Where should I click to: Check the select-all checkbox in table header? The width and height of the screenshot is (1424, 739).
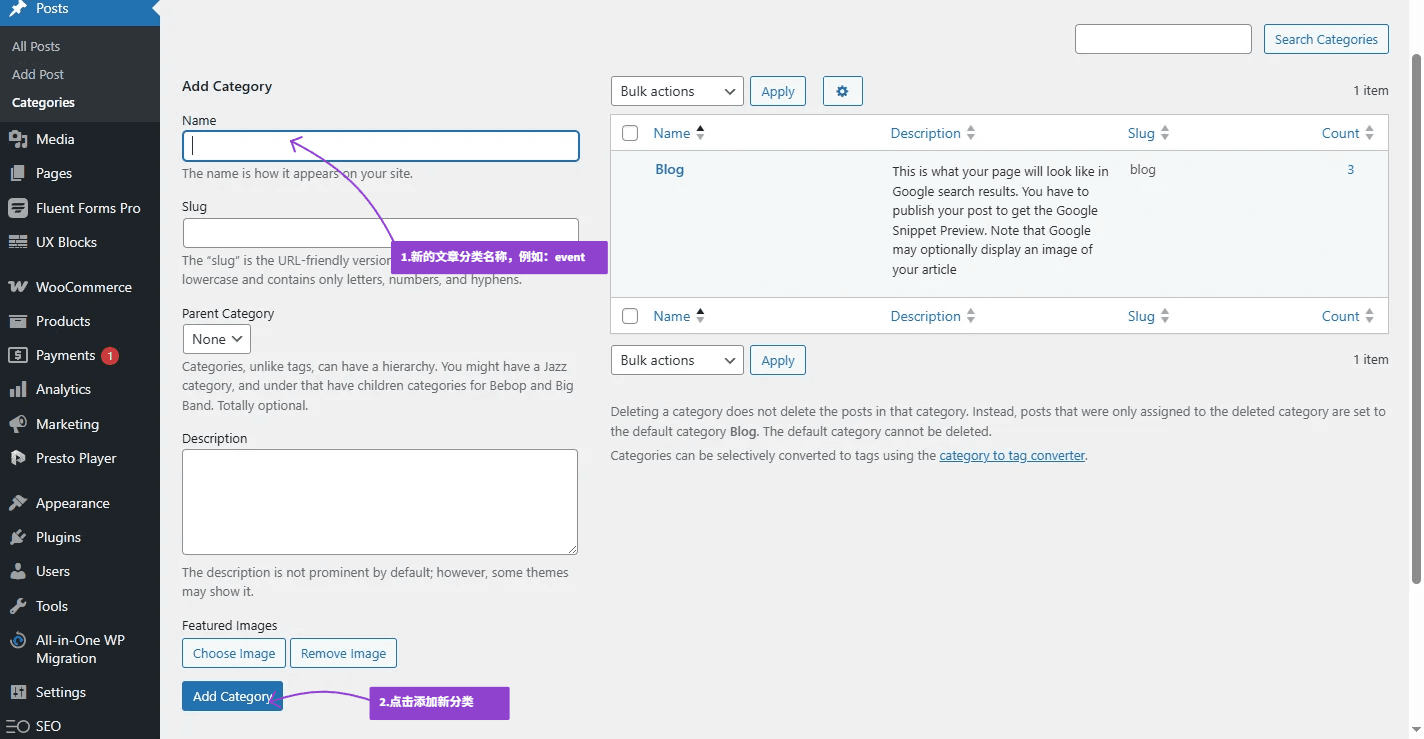[630, 133]
